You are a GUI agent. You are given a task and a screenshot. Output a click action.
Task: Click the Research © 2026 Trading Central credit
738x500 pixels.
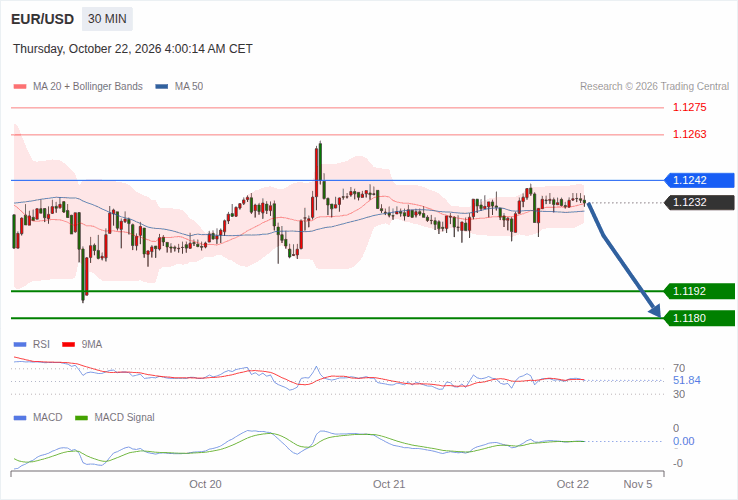click(654, 87)
